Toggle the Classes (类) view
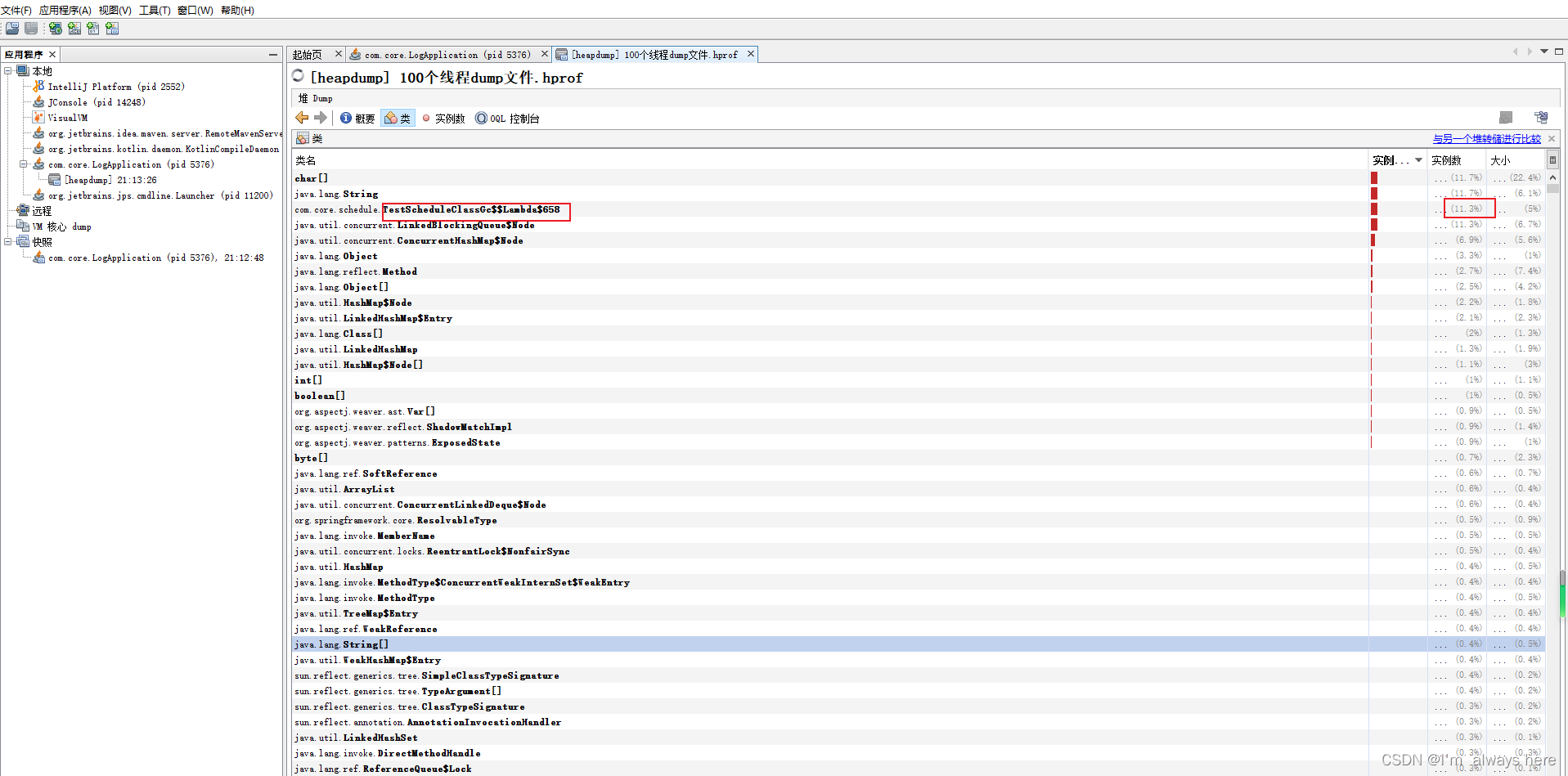This screenshot has width=1568, height=776. (x=398, y=119)
